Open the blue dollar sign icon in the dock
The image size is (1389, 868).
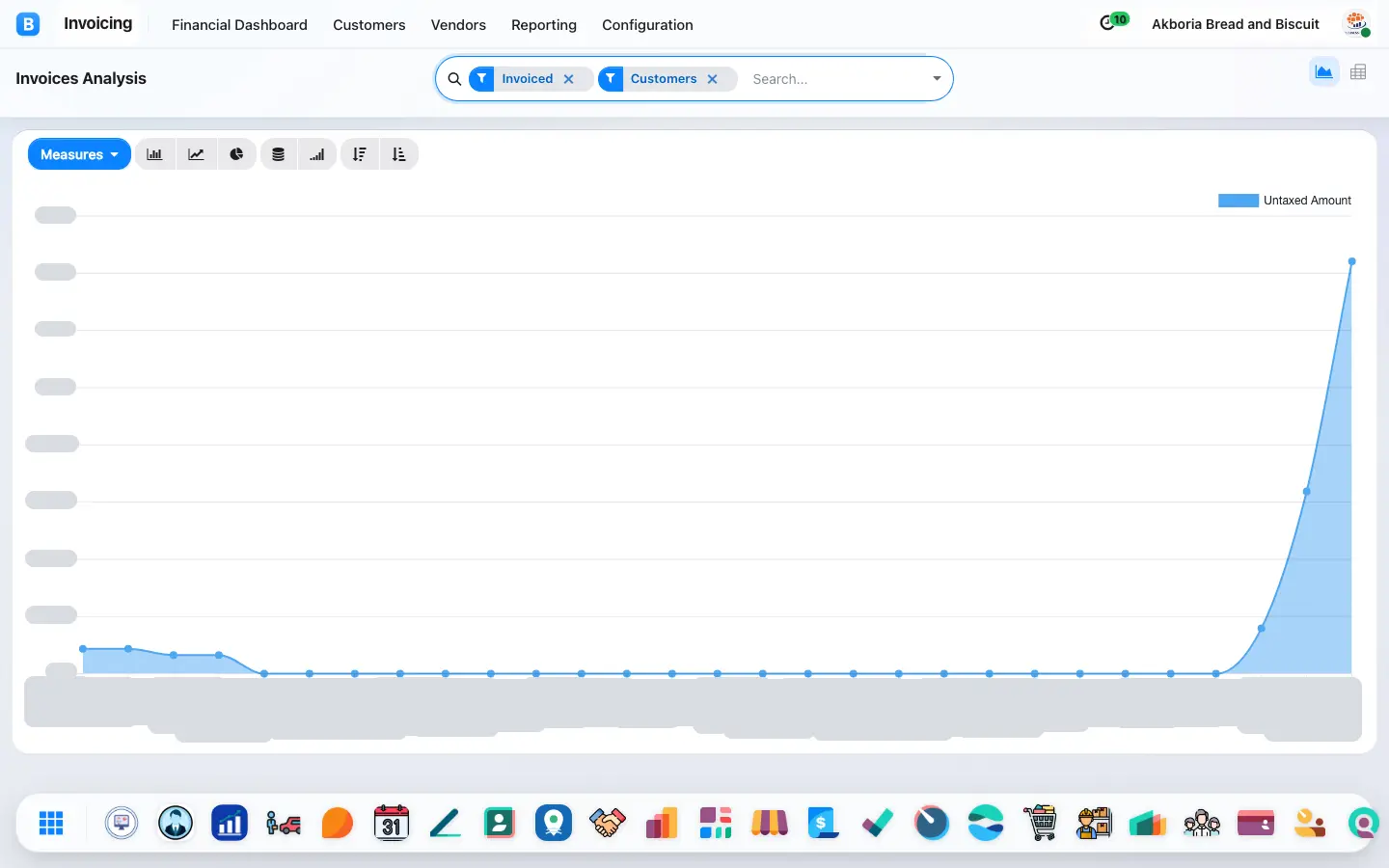[824, 823]
